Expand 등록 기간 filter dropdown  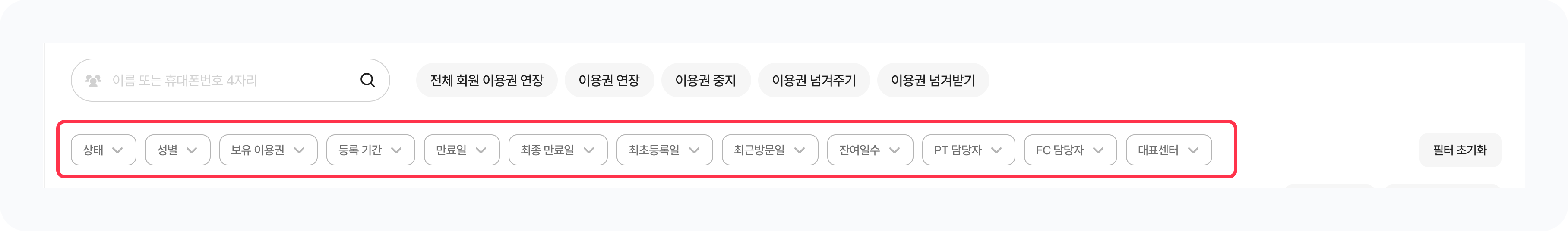pyautogui.click(x=370, y=150)
